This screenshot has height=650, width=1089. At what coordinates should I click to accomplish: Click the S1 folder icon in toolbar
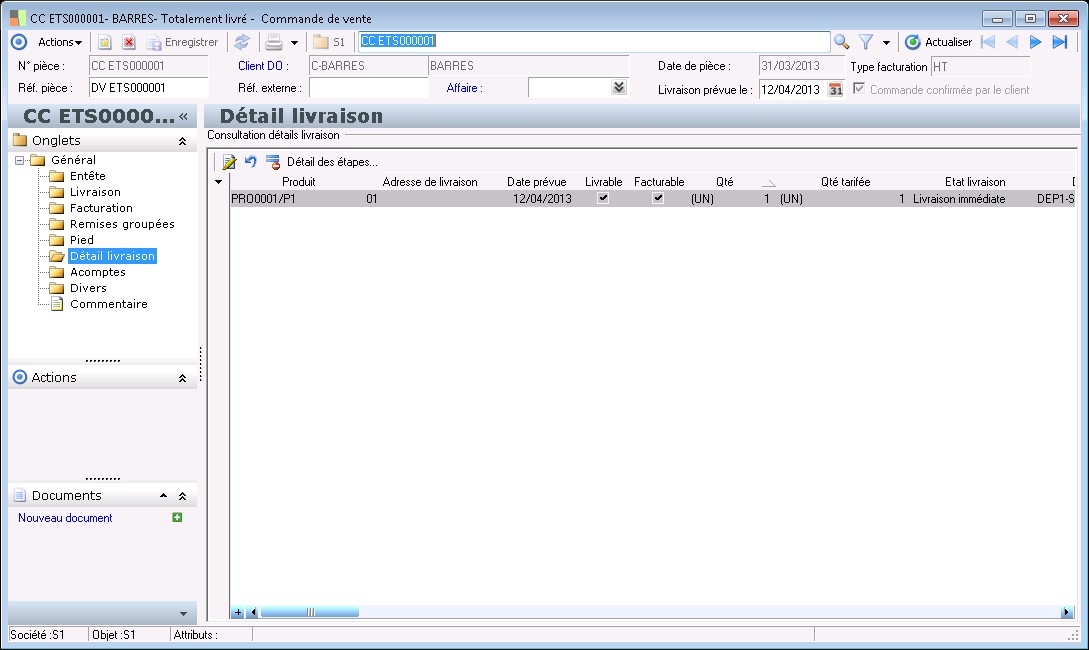pos(329,42)
